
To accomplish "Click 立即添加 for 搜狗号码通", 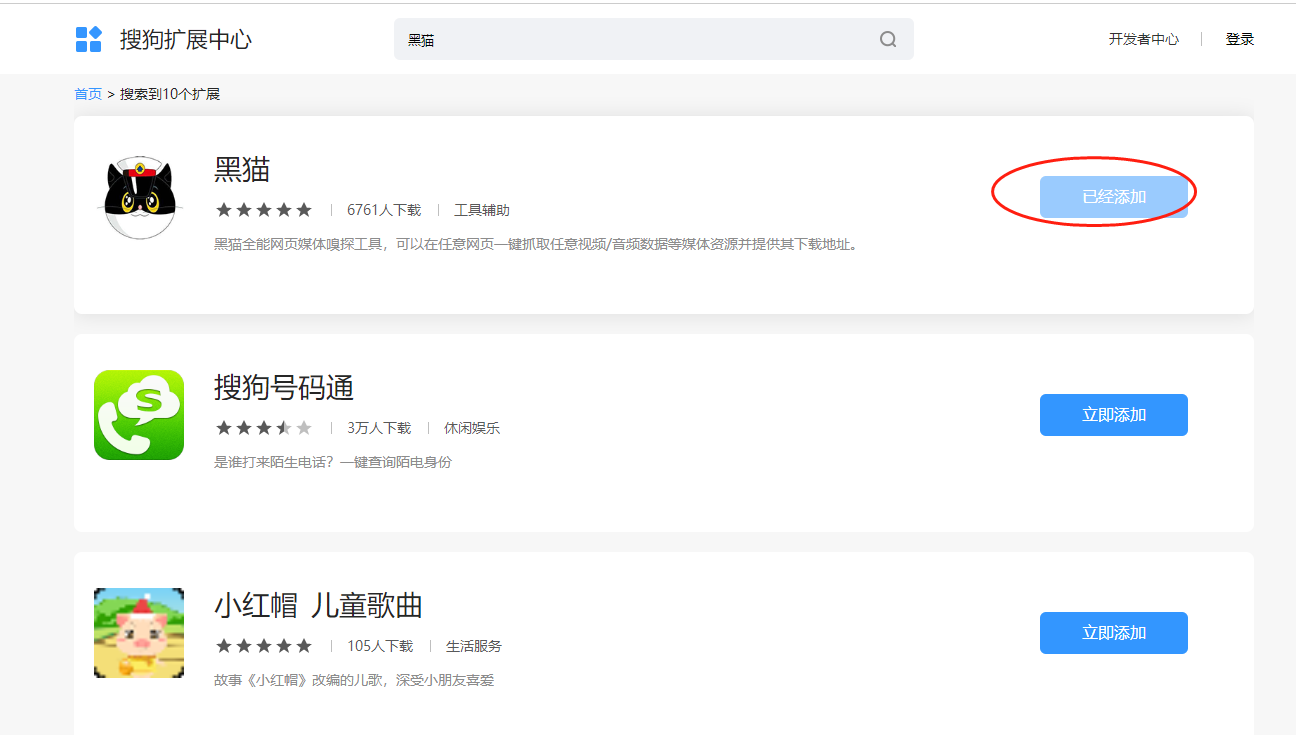I will [x=1114, y=415].
